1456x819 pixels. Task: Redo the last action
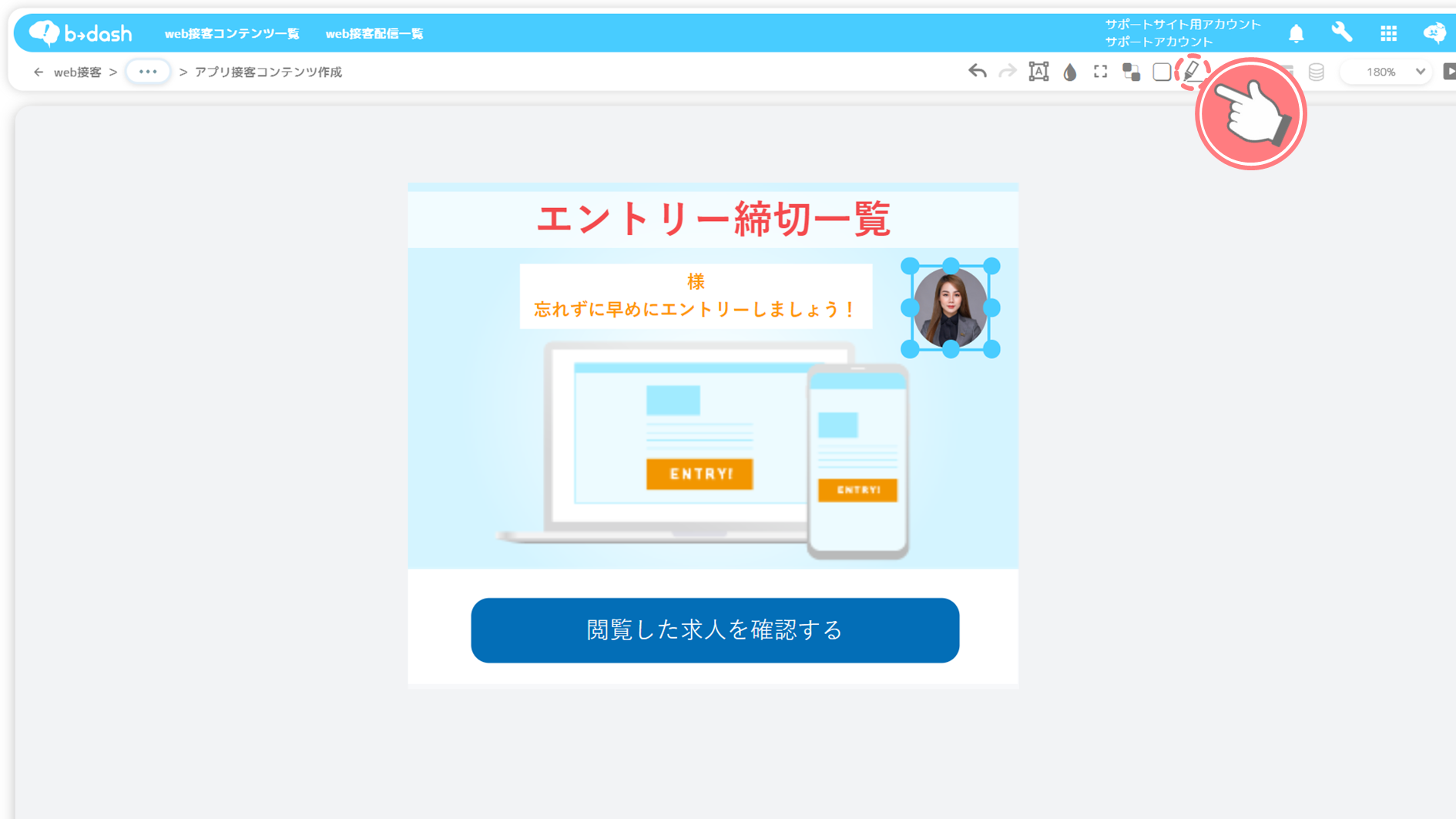point(1007,72)
